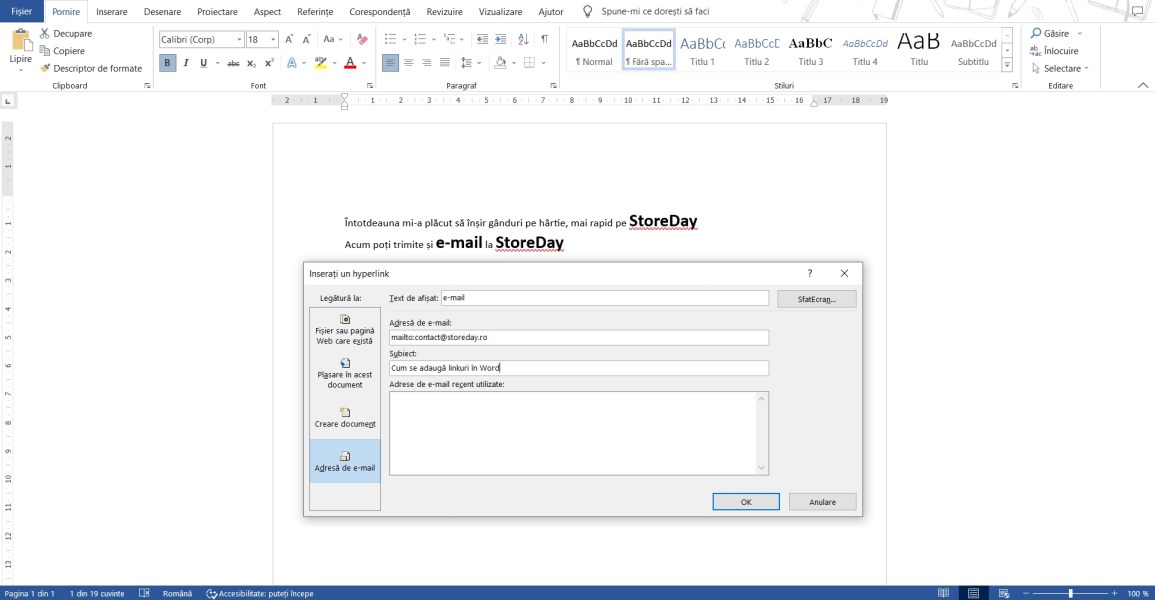Image resolution: width=1155 pixels, height=600 pixels.
Task: Click Anulare button
Action: click(x=822, y=502)
